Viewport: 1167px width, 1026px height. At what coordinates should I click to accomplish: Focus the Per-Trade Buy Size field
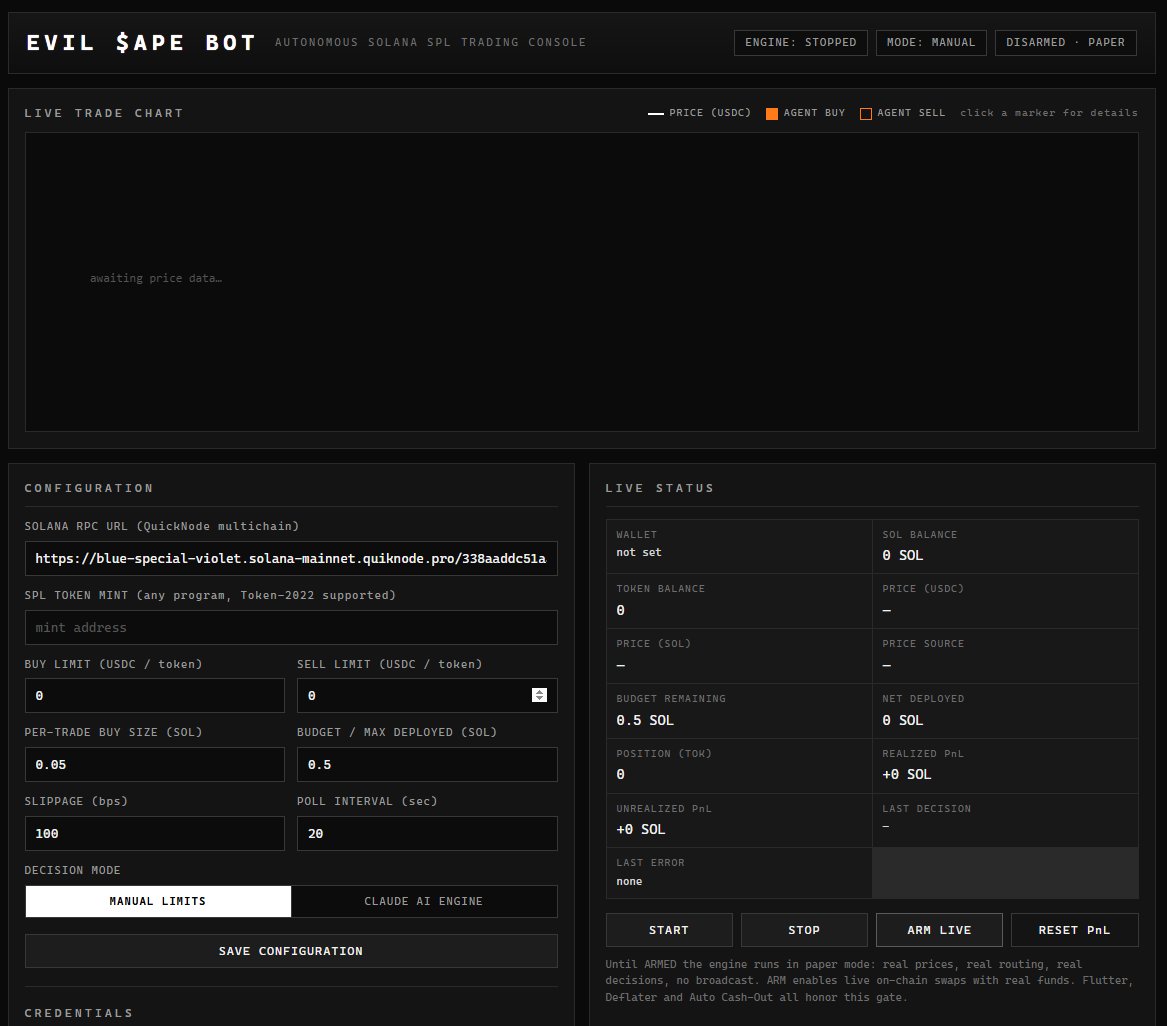point(155,764)
